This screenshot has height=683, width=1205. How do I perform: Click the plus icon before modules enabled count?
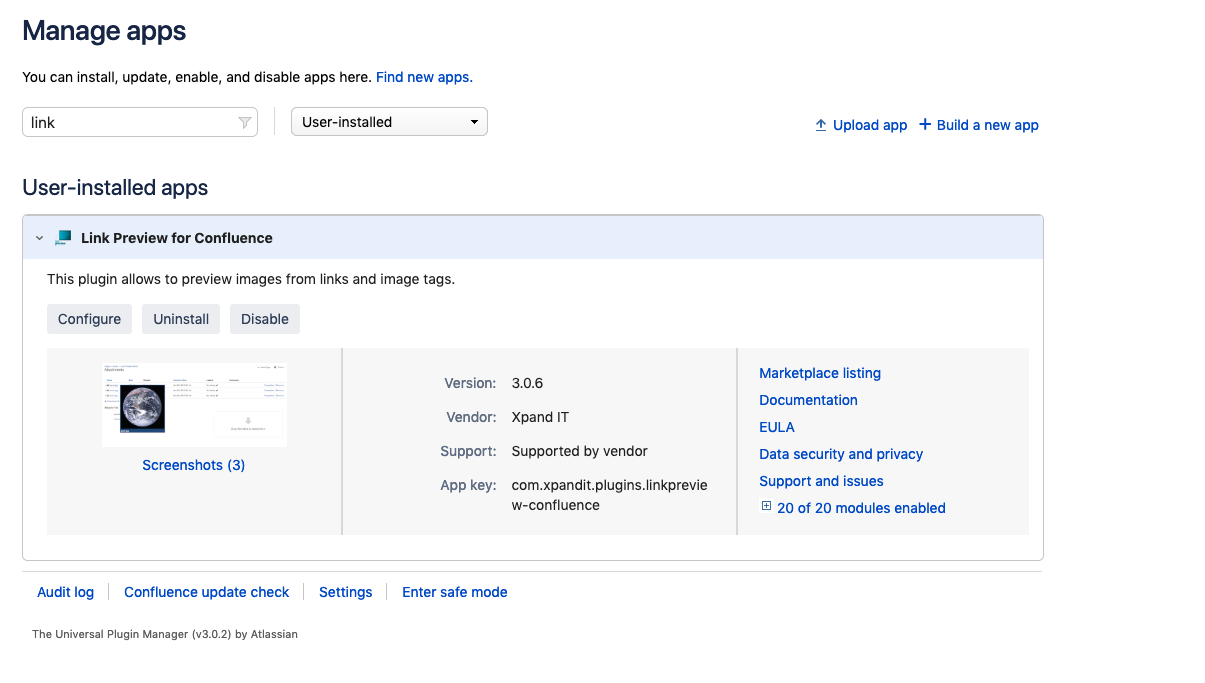pos(765,507)
